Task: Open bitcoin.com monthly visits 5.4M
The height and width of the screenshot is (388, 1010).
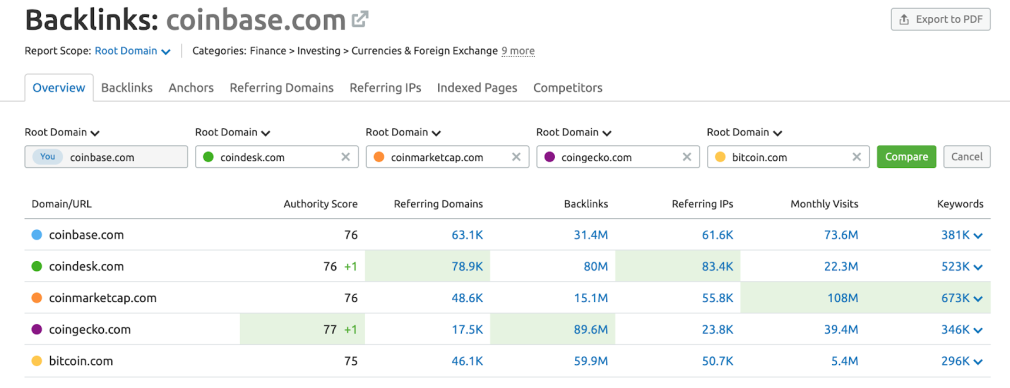Action: (845, 361)
